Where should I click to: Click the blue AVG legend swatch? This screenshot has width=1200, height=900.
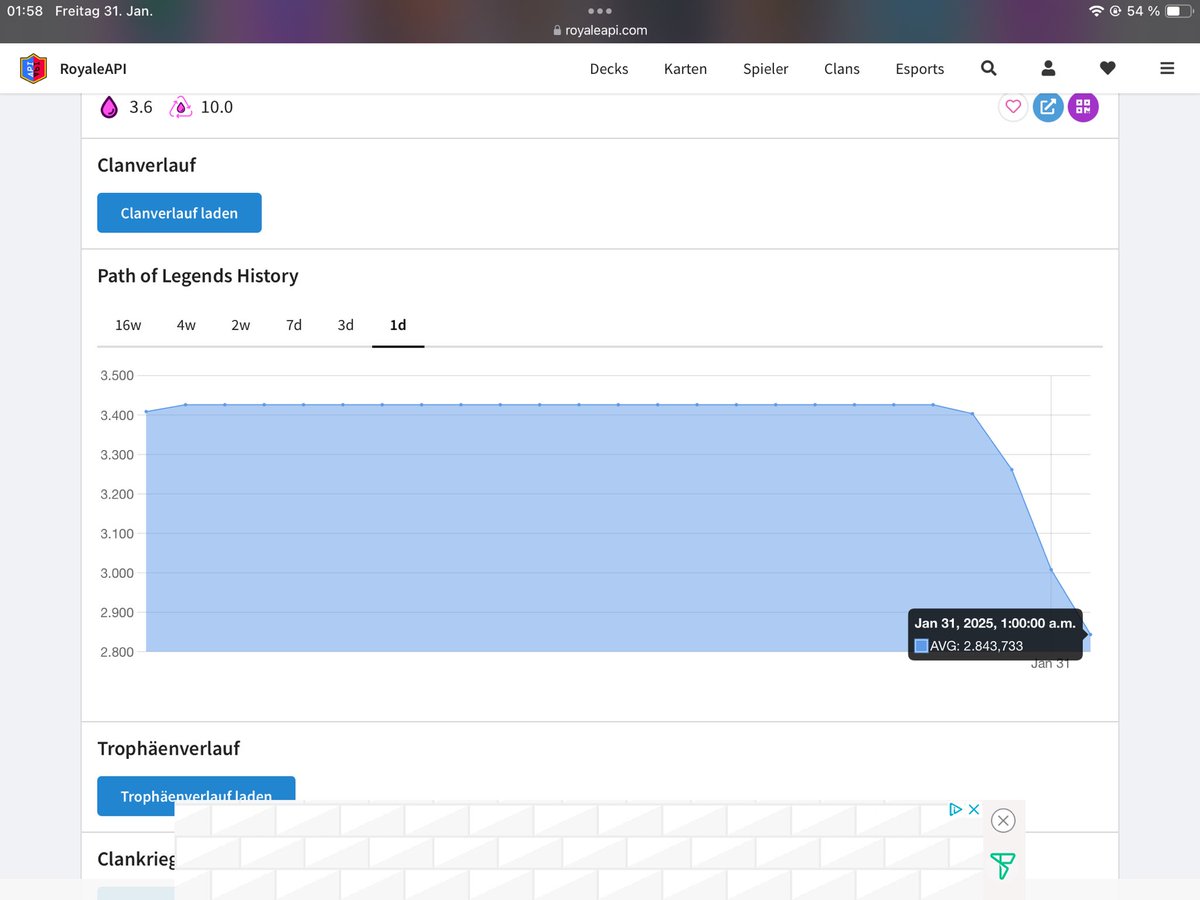(921, 646)
